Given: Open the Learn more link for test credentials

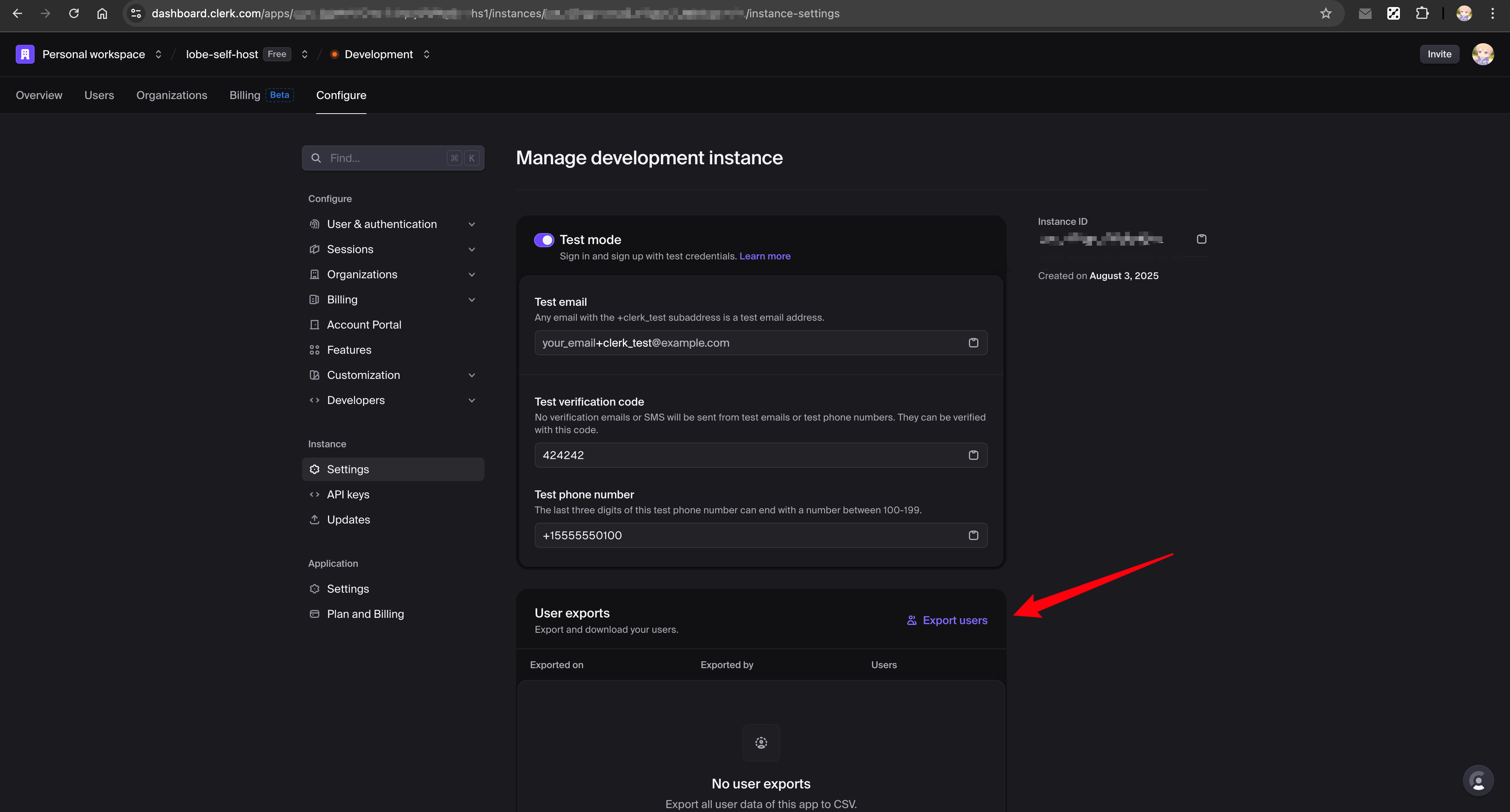Looking at the screenshot, I should coord(764,256).
